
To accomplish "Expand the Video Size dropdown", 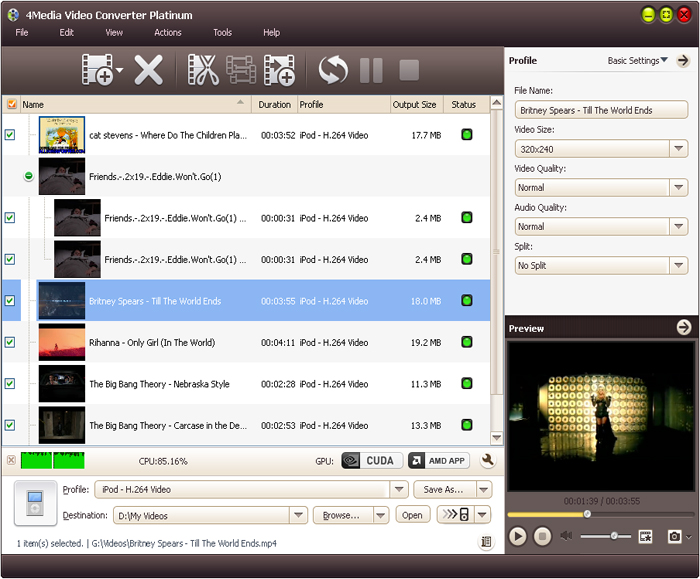I will point(679,149).
